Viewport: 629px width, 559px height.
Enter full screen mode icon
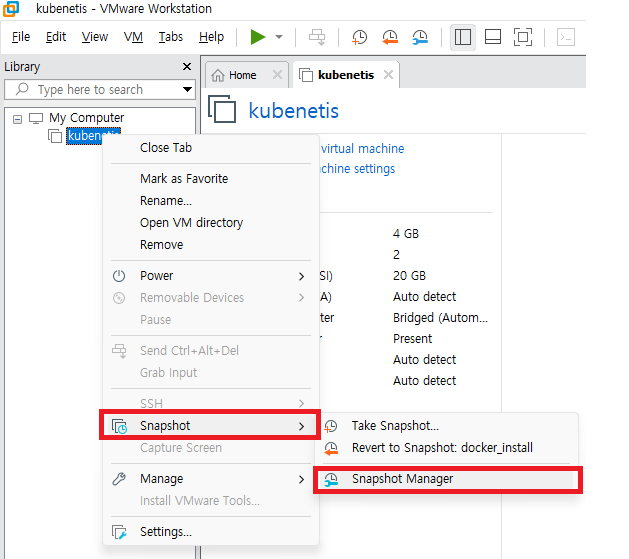click(x=523, y=37)
